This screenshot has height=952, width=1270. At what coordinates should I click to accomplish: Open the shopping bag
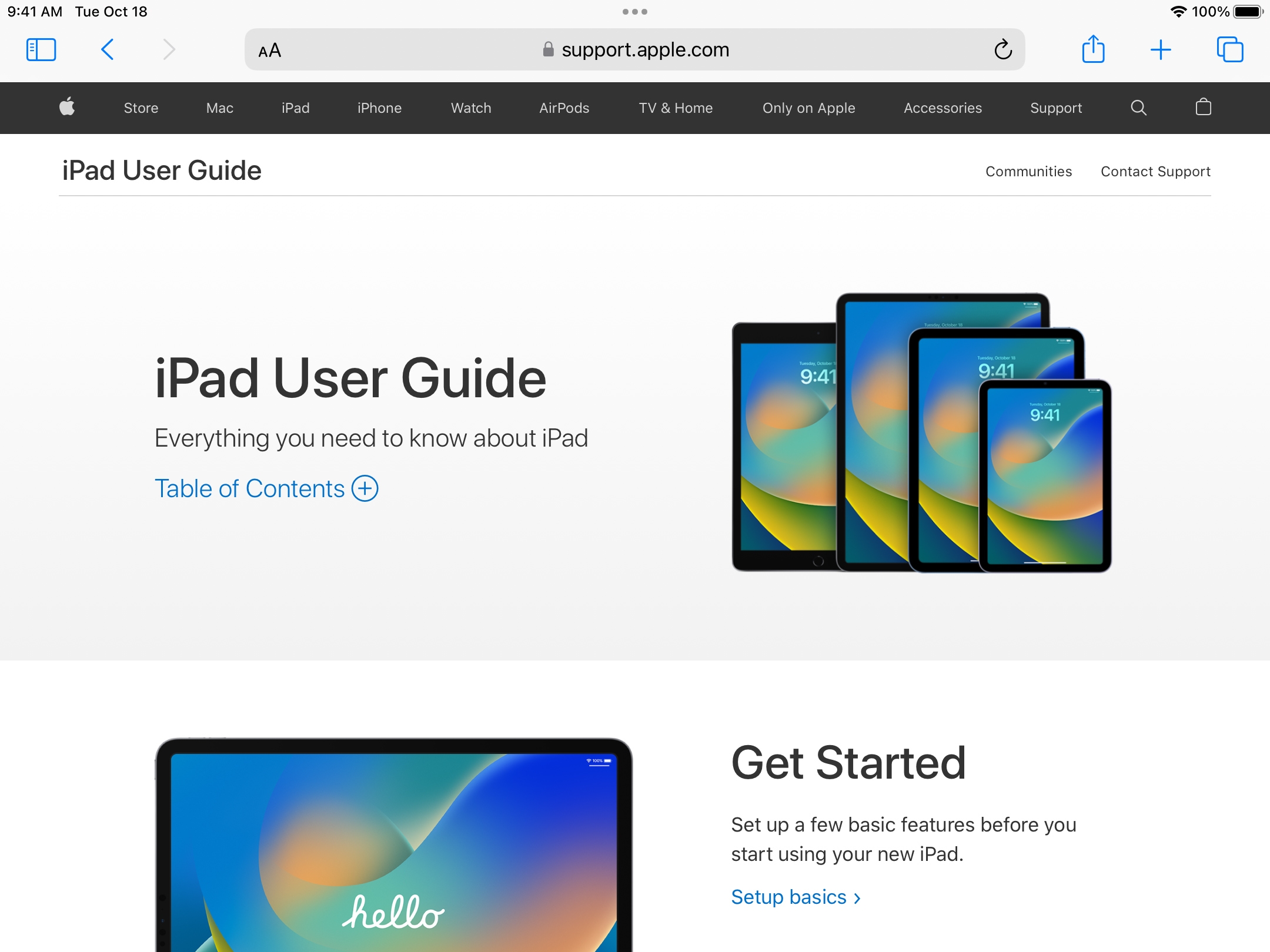tap(1204, 107)
